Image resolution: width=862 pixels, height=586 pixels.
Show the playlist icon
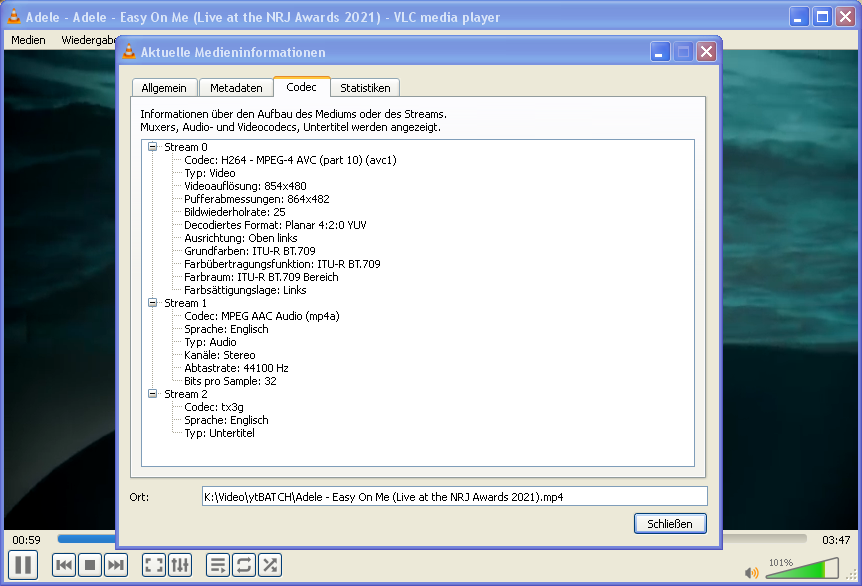218,565
